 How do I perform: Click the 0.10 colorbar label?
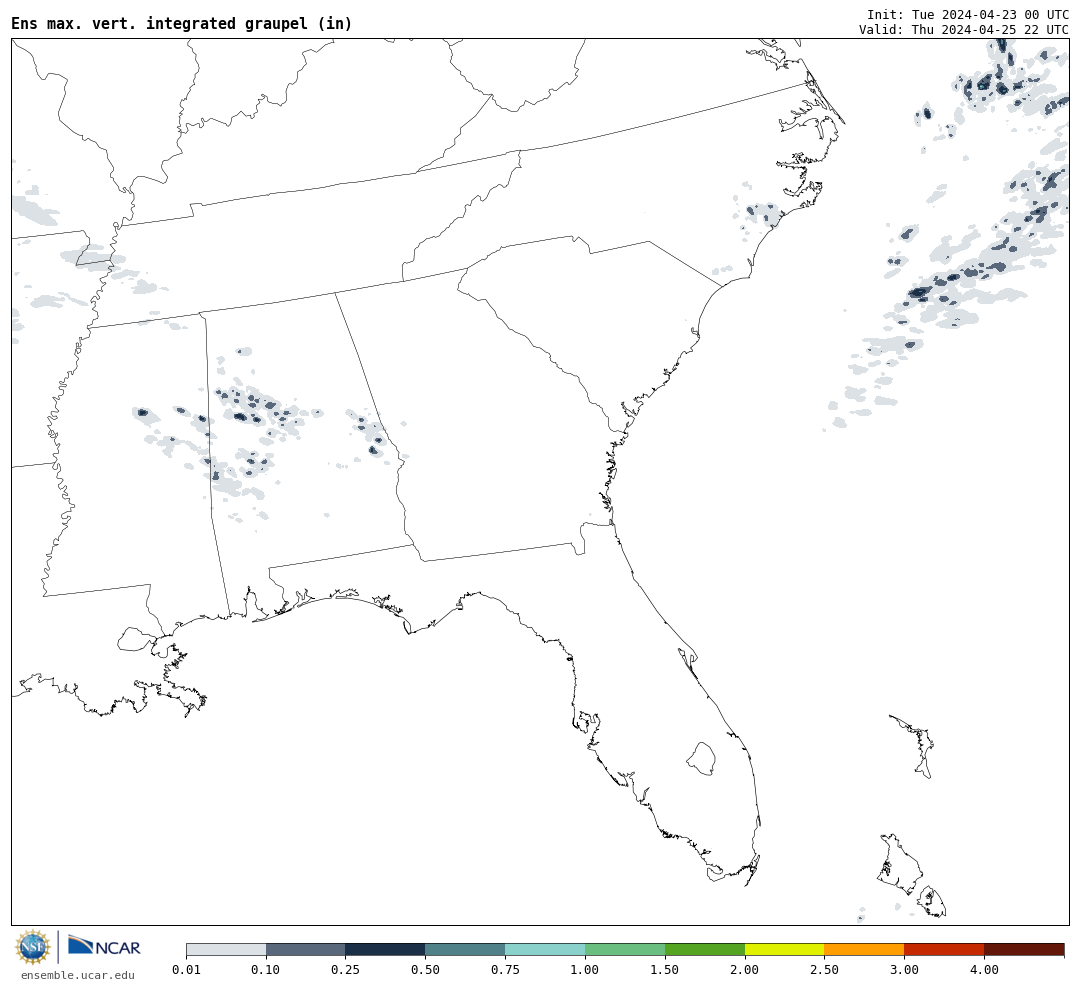pyautogui.click(x=266, y=970)
